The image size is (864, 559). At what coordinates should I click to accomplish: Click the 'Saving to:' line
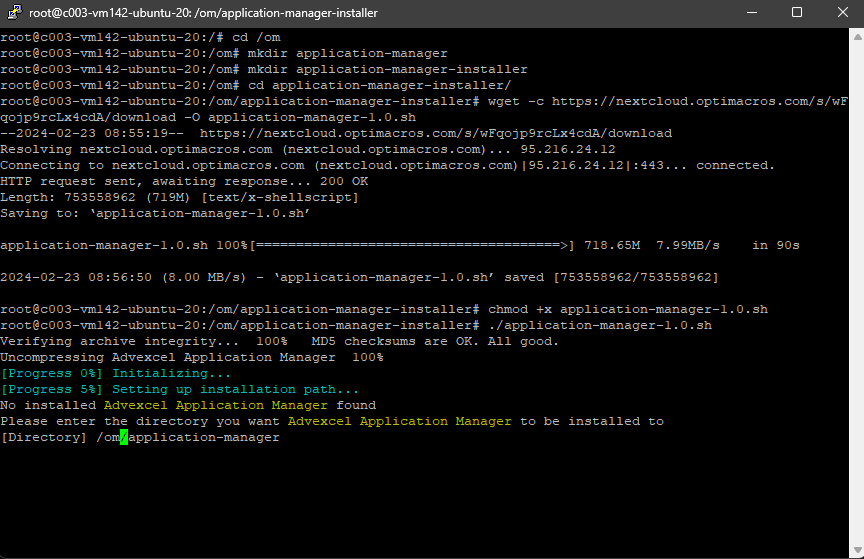(x=155, y=213)
